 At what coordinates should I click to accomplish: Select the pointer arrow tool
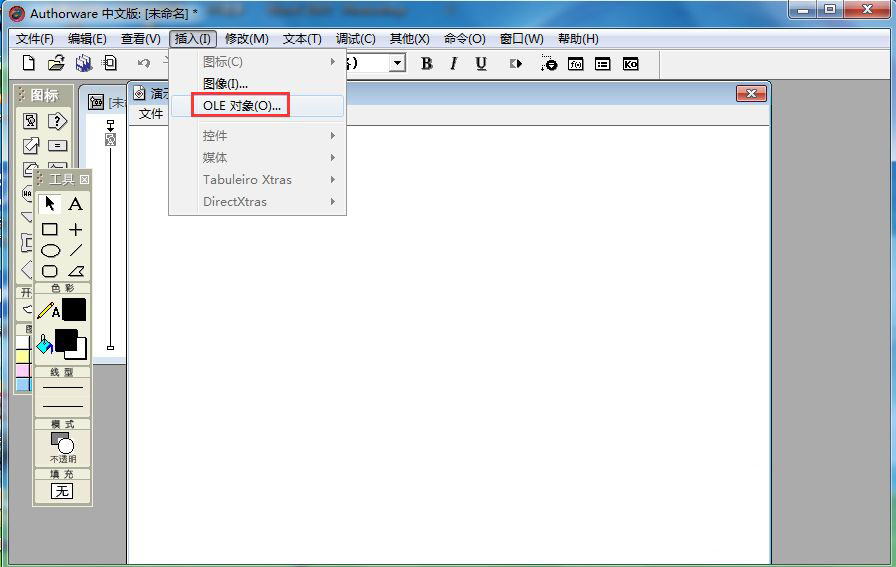[x=50, y=204]
